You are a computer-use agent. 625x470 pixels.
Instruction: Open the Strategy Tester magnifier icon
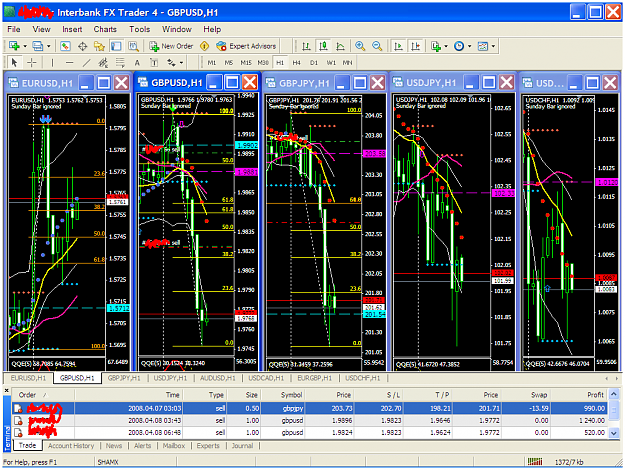[133, 46]
